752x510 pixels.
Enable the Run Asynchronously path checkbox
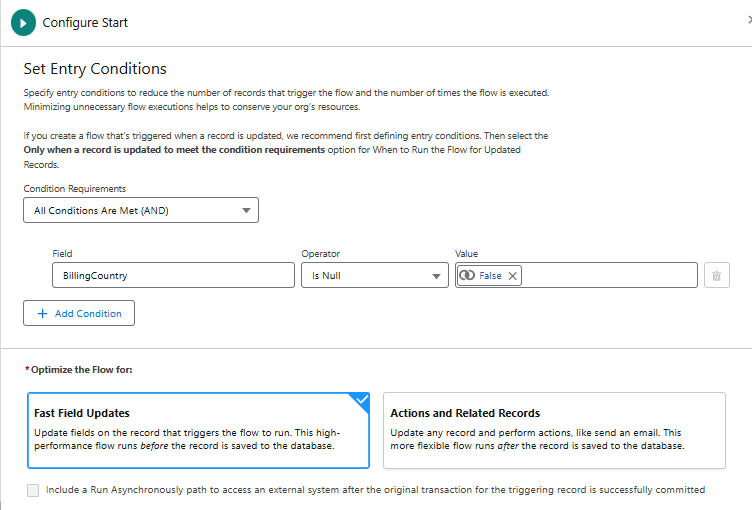[x=33, y=490]
